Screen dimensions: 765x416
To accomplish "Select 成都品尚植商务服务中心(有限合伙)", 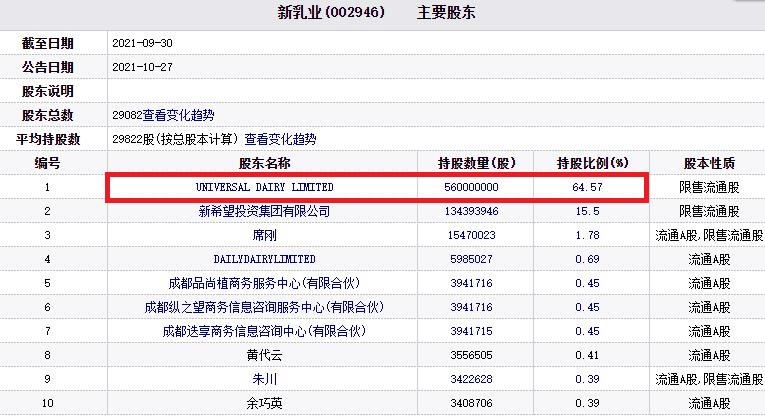I will tap(264, 283).
